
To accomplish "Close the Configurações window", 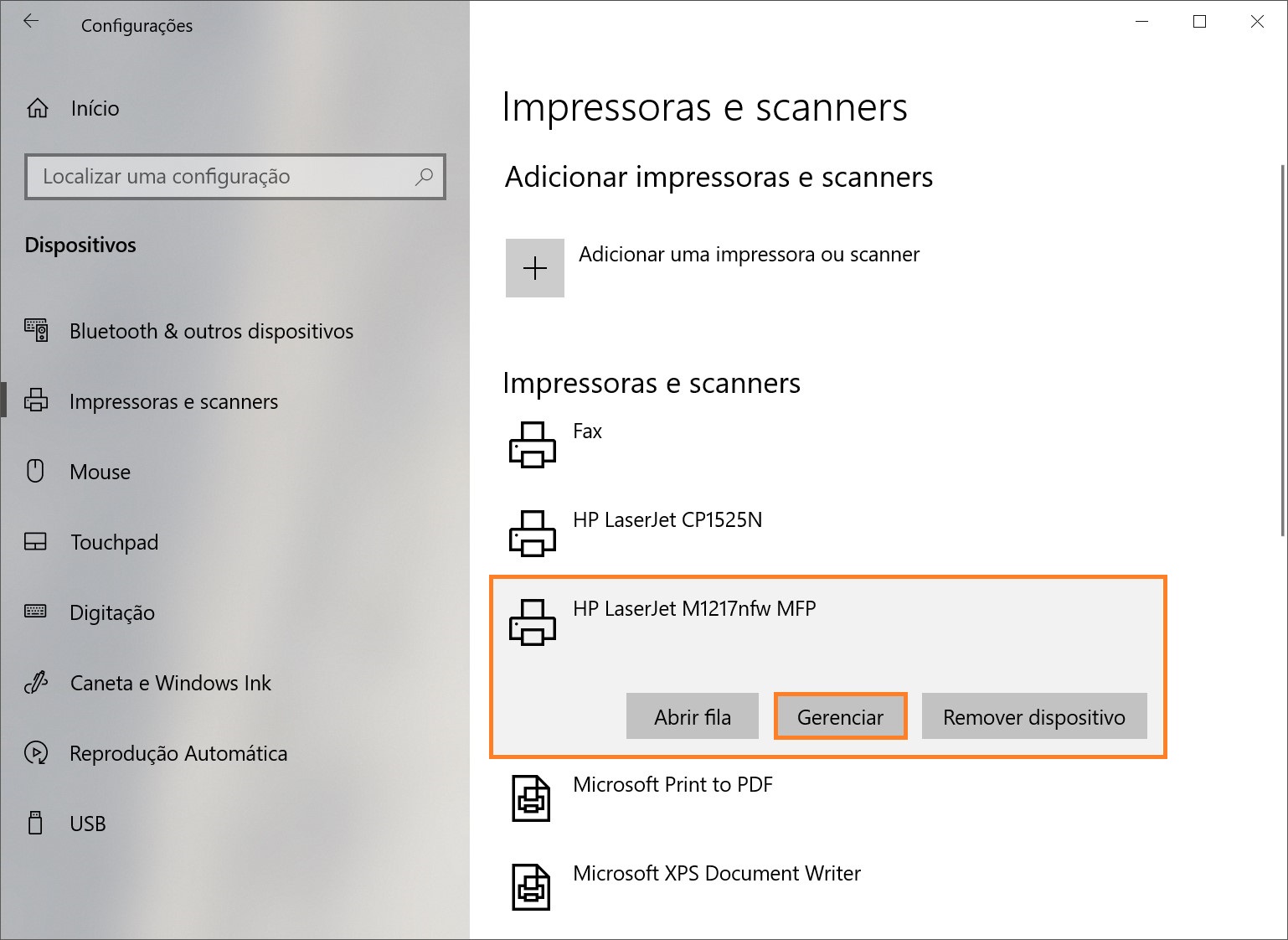I will [1257, 22].
